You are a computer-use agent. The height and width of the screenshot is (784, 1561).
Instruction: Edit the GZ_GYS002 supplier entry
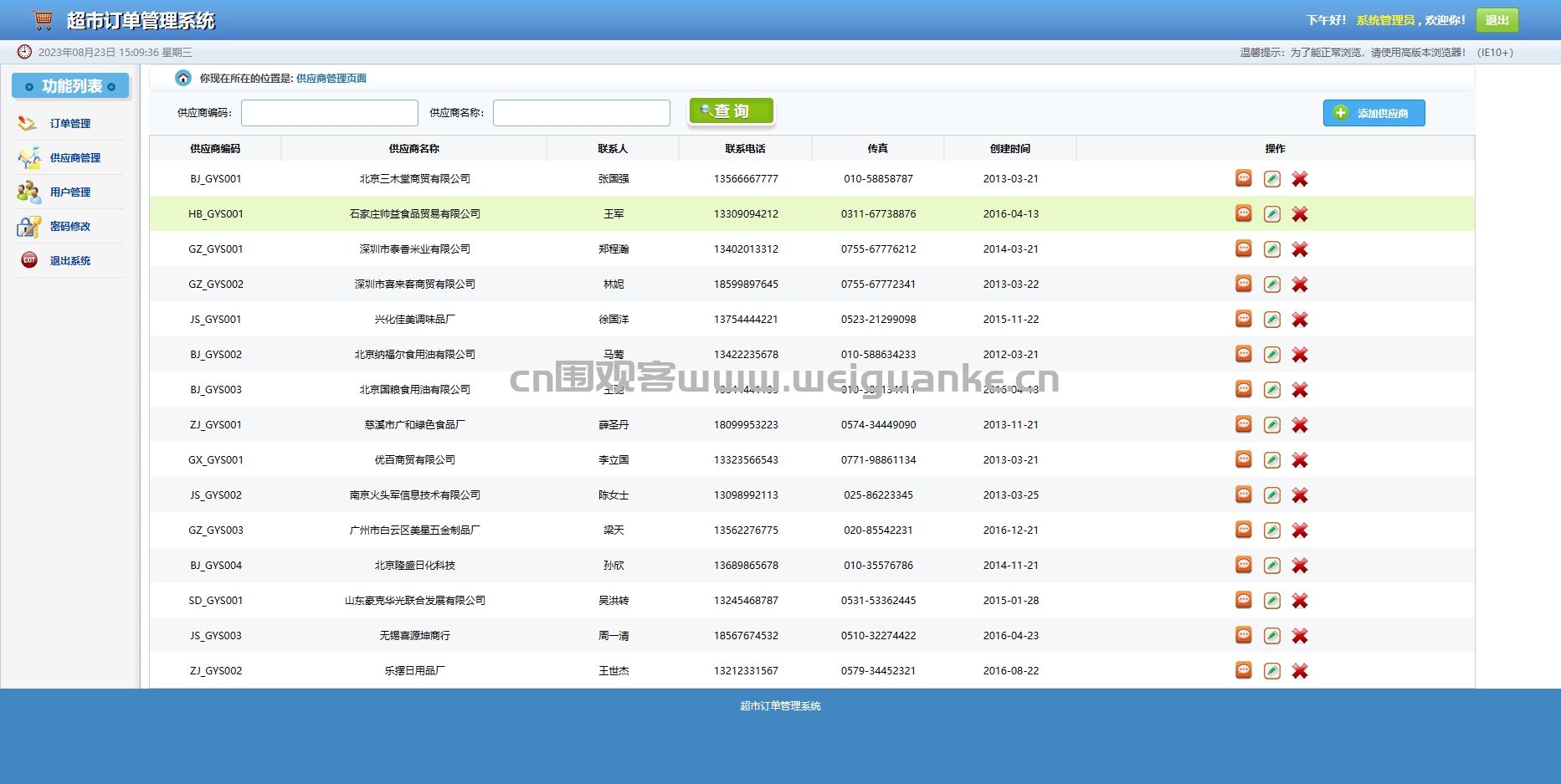1272,284
